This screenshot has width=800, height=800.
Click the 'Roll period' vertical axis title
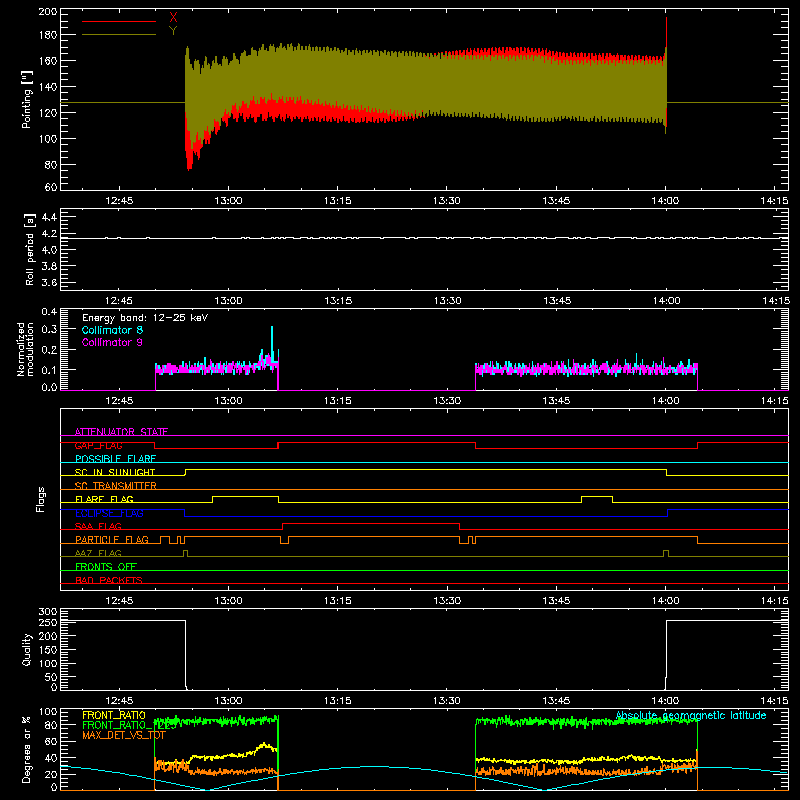click(29, 249)
